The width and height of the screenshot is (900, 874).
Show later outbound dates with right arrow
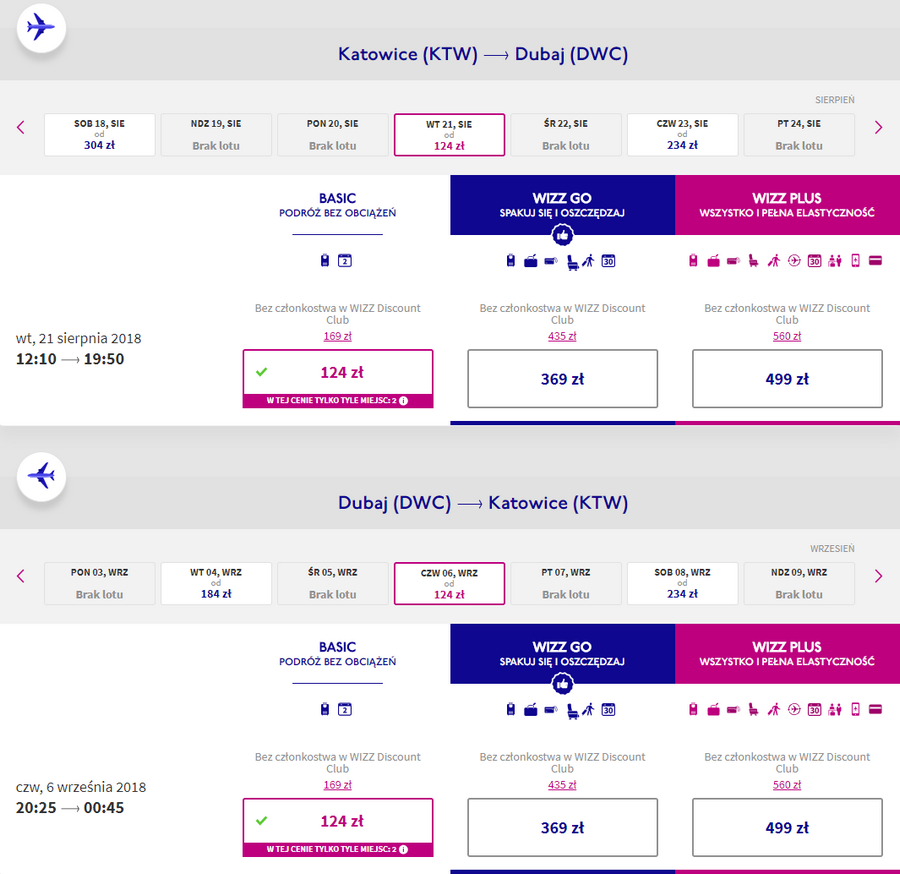coord(878,127)
